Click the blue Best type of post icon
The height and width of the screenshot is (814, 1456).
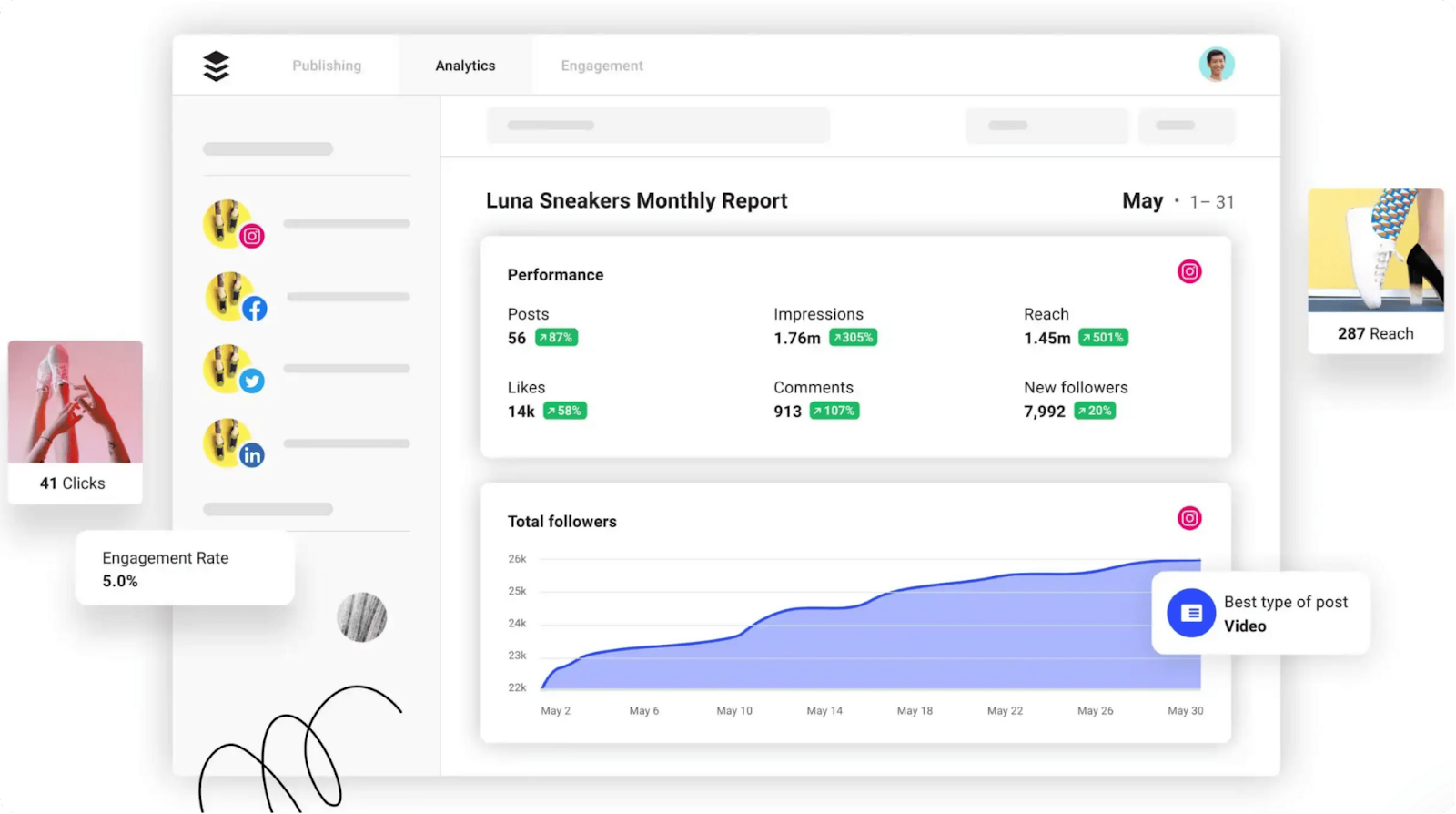[x=1191, y=613]
